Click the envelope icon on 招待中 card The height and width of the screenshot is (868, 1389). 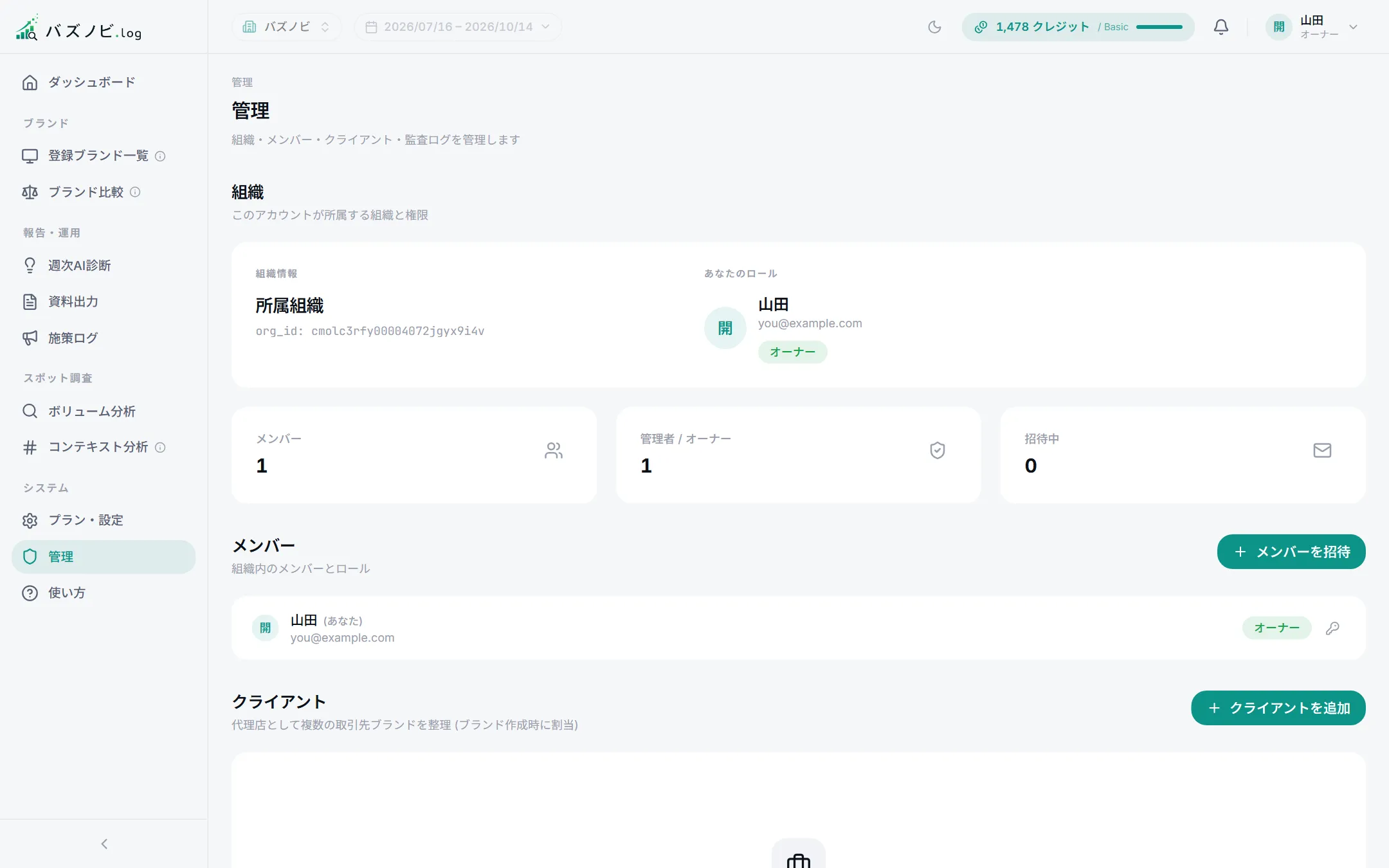click(x=1322, y=451)
